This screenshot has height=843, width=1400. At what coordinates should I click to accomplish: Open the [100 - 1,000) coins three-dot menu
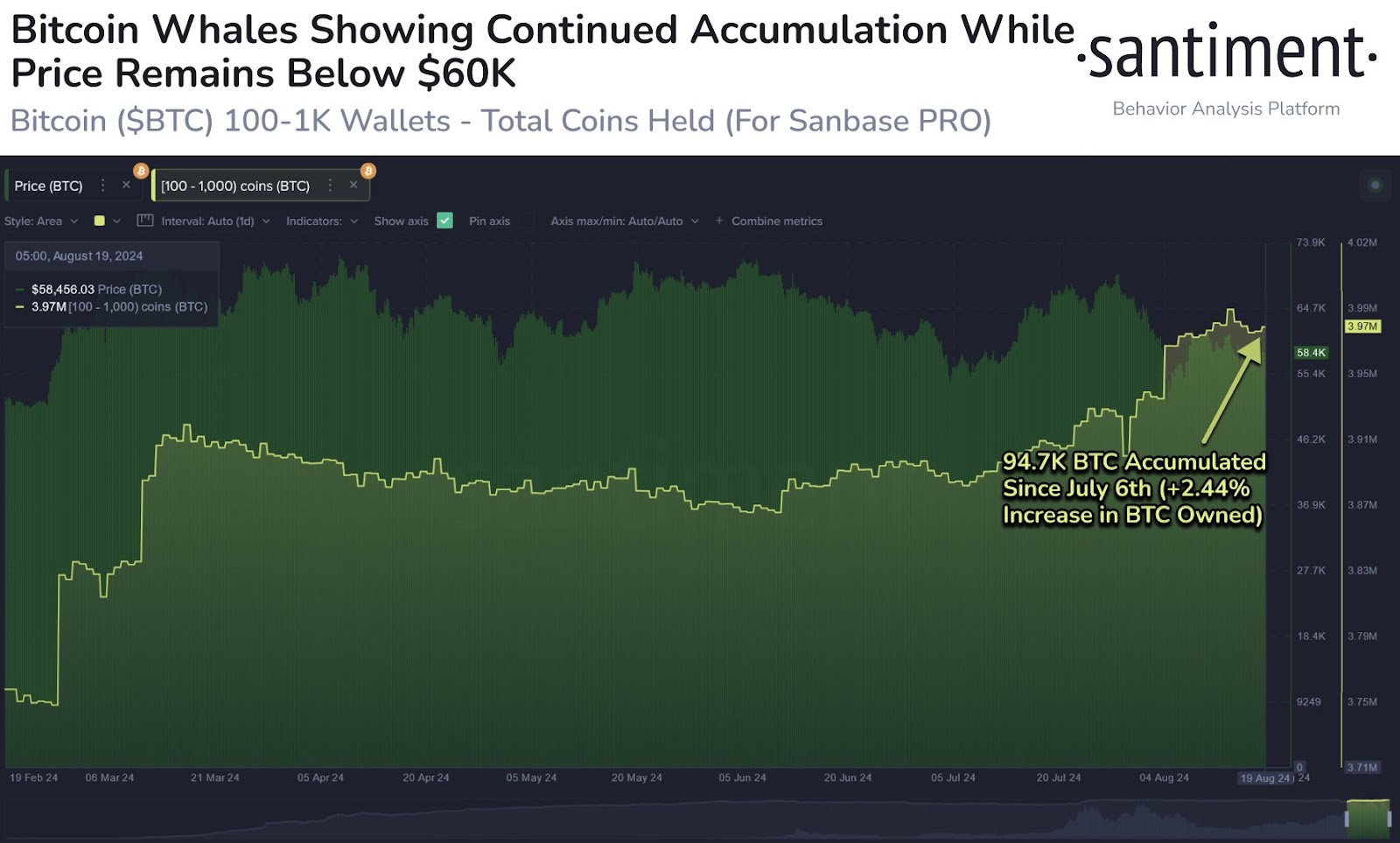[x=330, y=186]
